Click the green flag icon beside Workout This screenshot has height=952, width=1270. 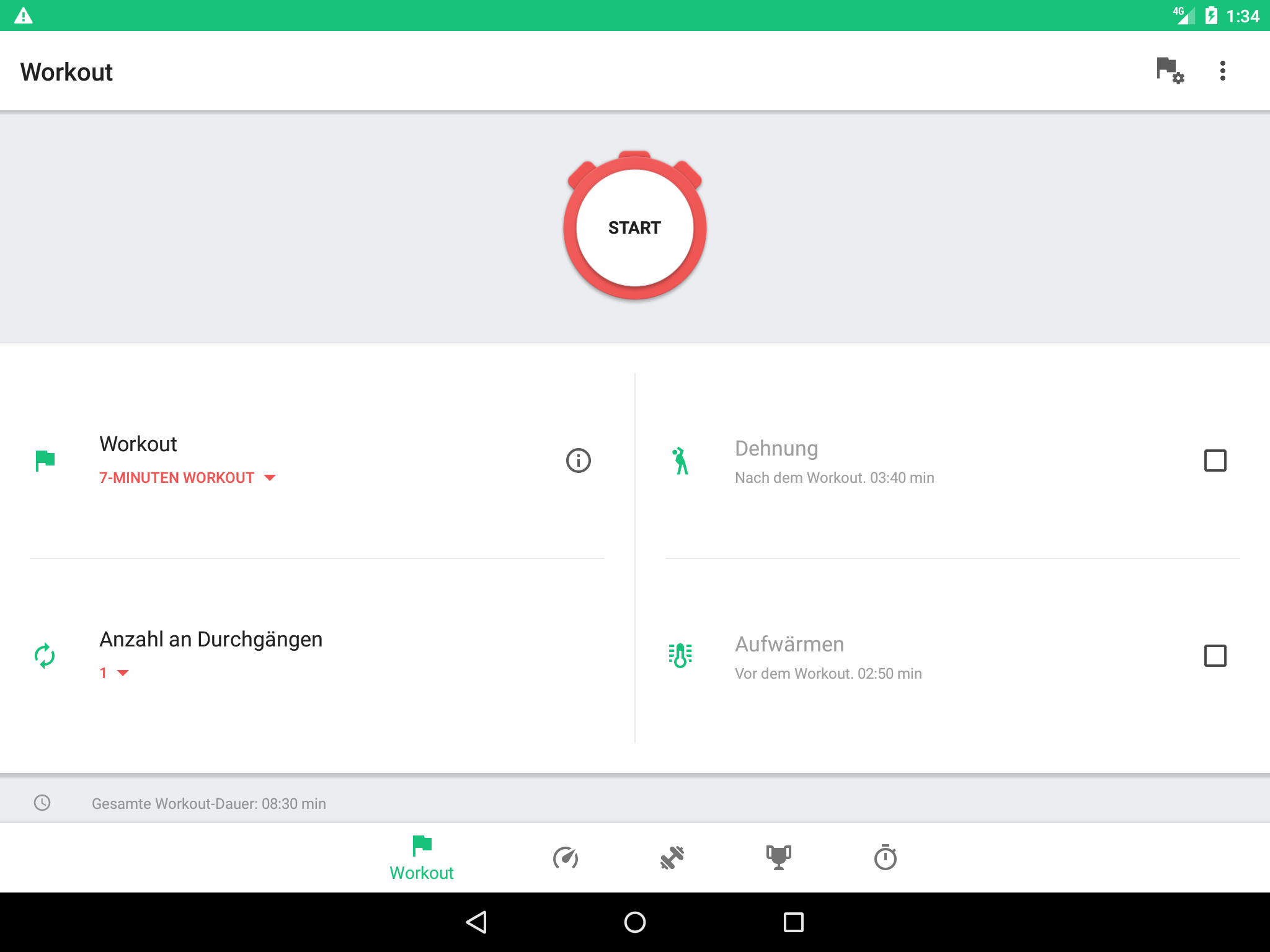(x=45, y=461)
